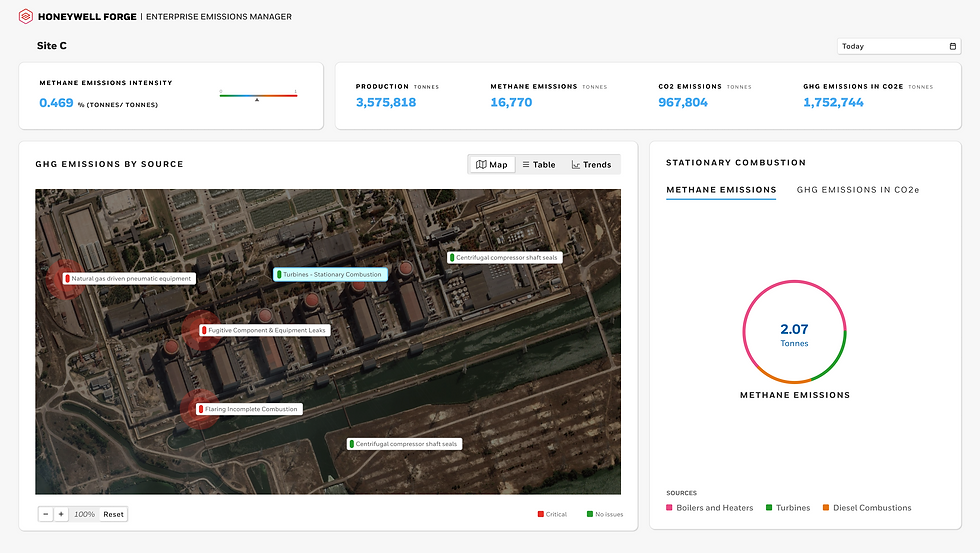The image size is (980, 553).
Task: Click the pink Boilers and Heaters swatch
Action: pos(669,507)
